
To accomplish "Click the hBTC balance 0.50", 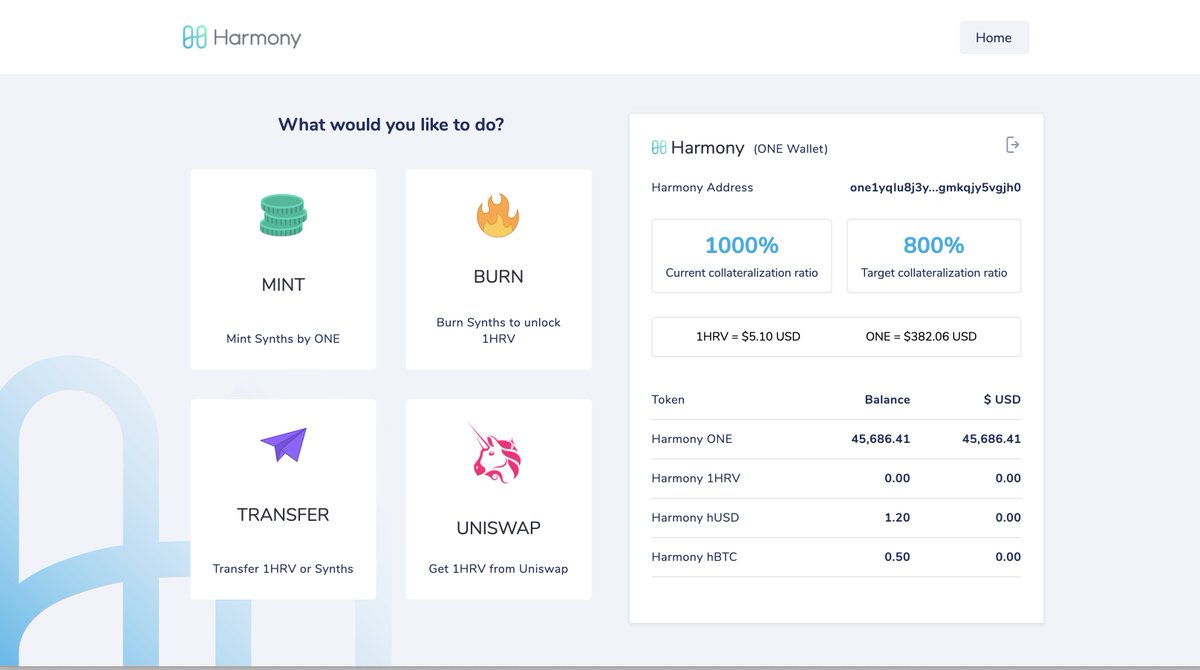I will (897, 557).
